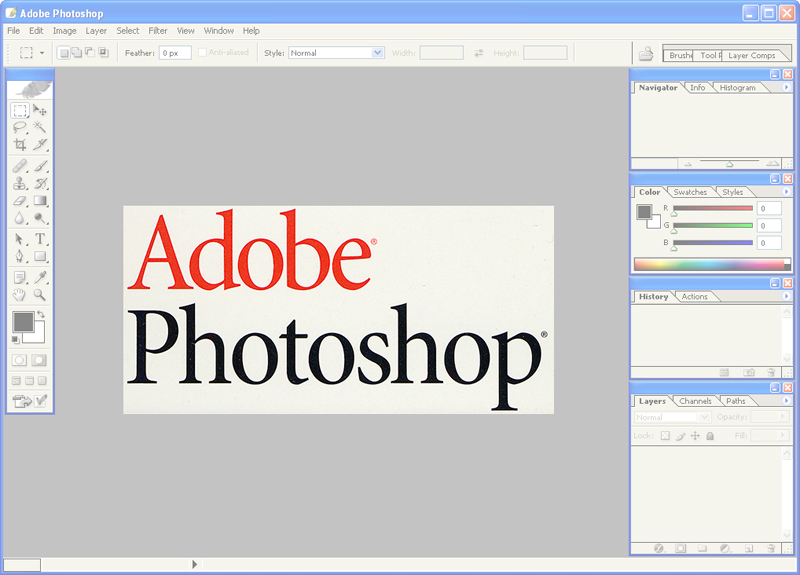
Task: Switch to Quick Mask mode
Action: point(39,360)
